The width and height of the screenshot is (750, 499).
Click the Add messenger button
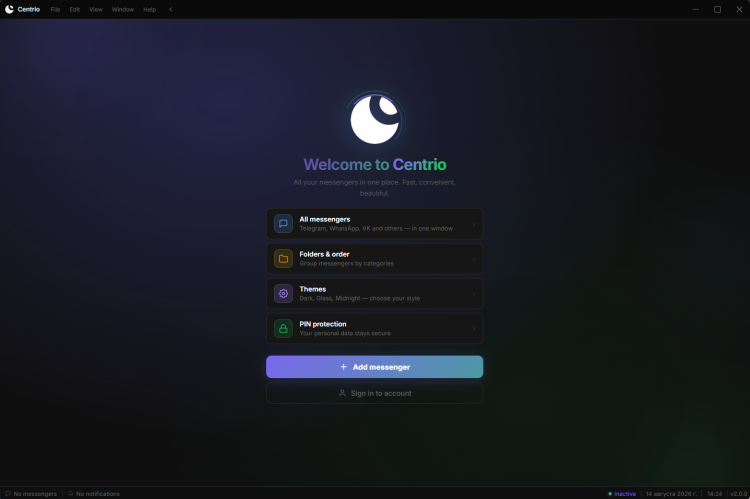pos(375,367)
